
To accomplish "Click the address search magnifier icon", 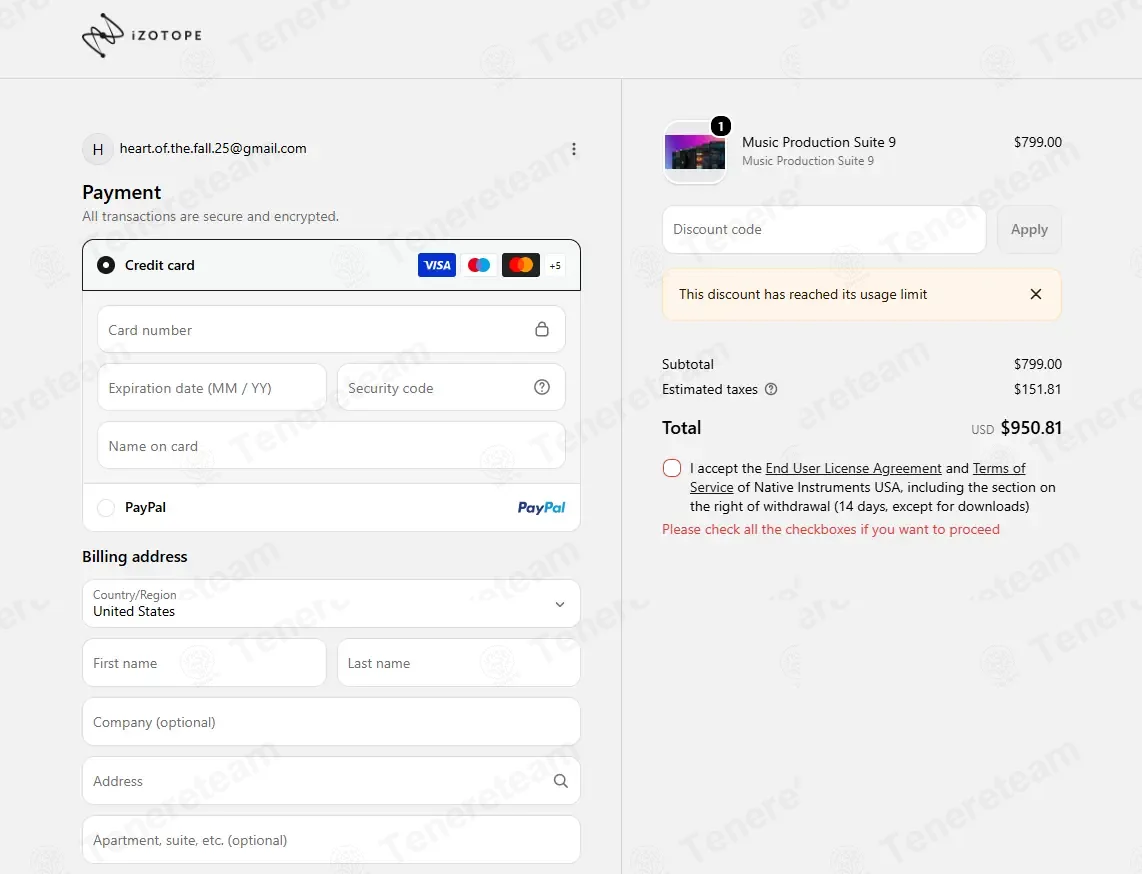I will (x=560, y=781).
